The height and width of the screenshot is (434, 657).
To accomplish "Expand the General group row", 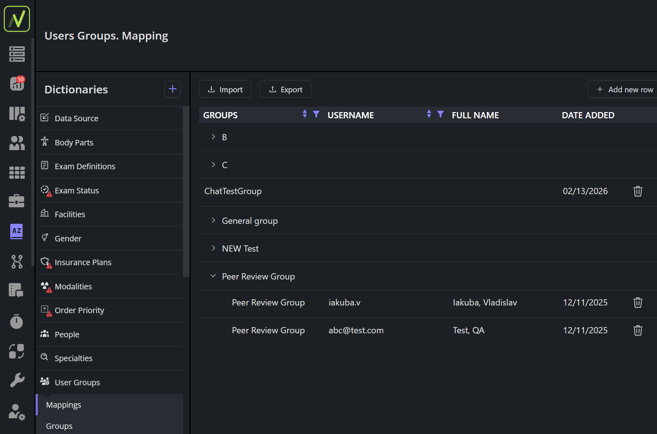I will pos(213,220).
